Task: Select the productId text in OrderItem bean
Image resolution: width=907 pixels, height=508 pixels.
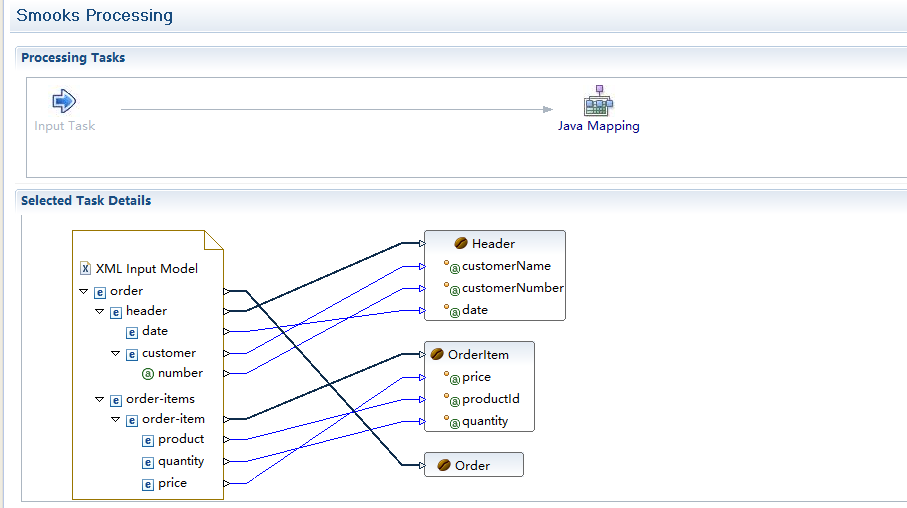Action: (491, 399)
